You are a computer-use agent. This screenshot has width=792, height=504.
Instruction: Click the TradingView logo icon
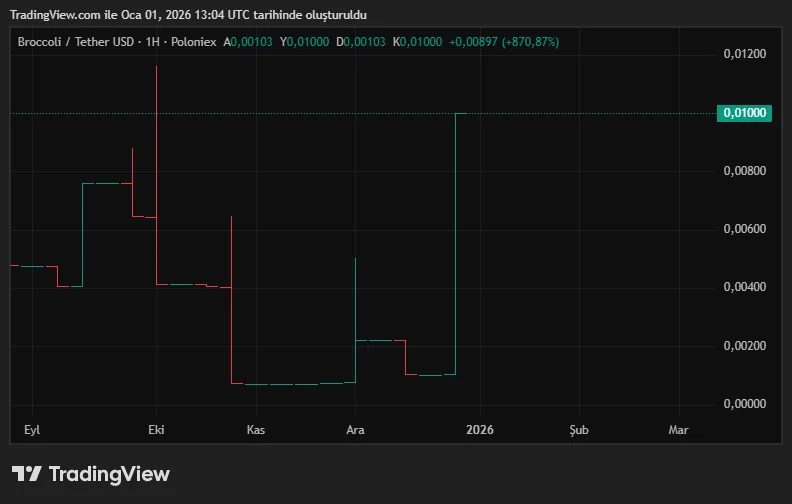(x=27, y=474)
